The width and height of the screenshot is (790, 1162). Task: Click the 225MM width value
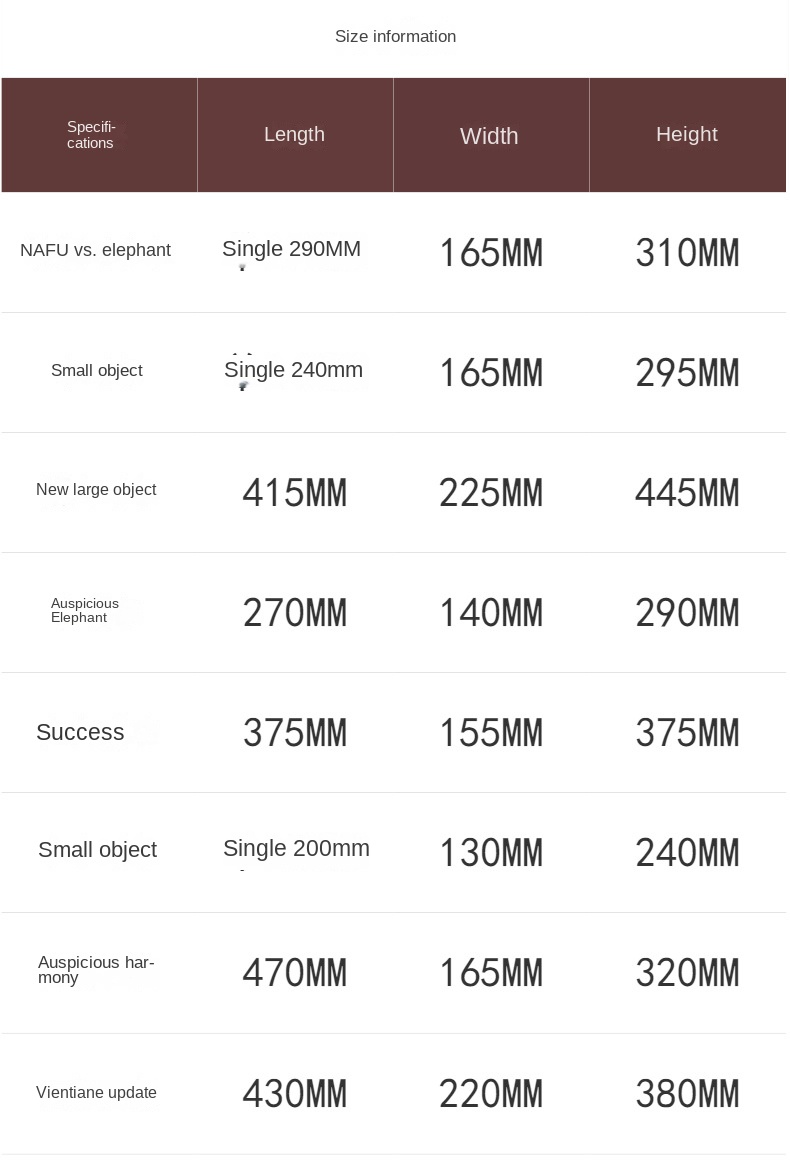point(490,493)
